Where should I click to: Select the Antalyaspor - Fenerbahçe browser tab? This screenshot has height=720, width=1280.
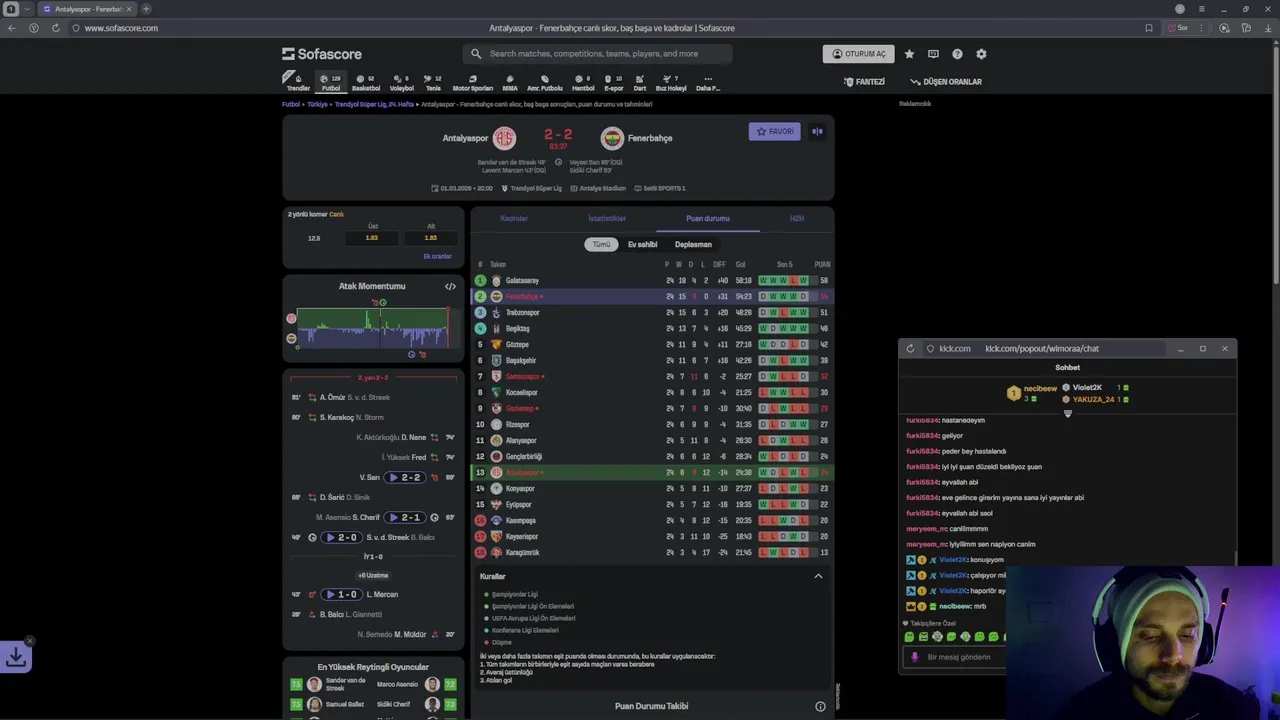(x=86, y=9)
